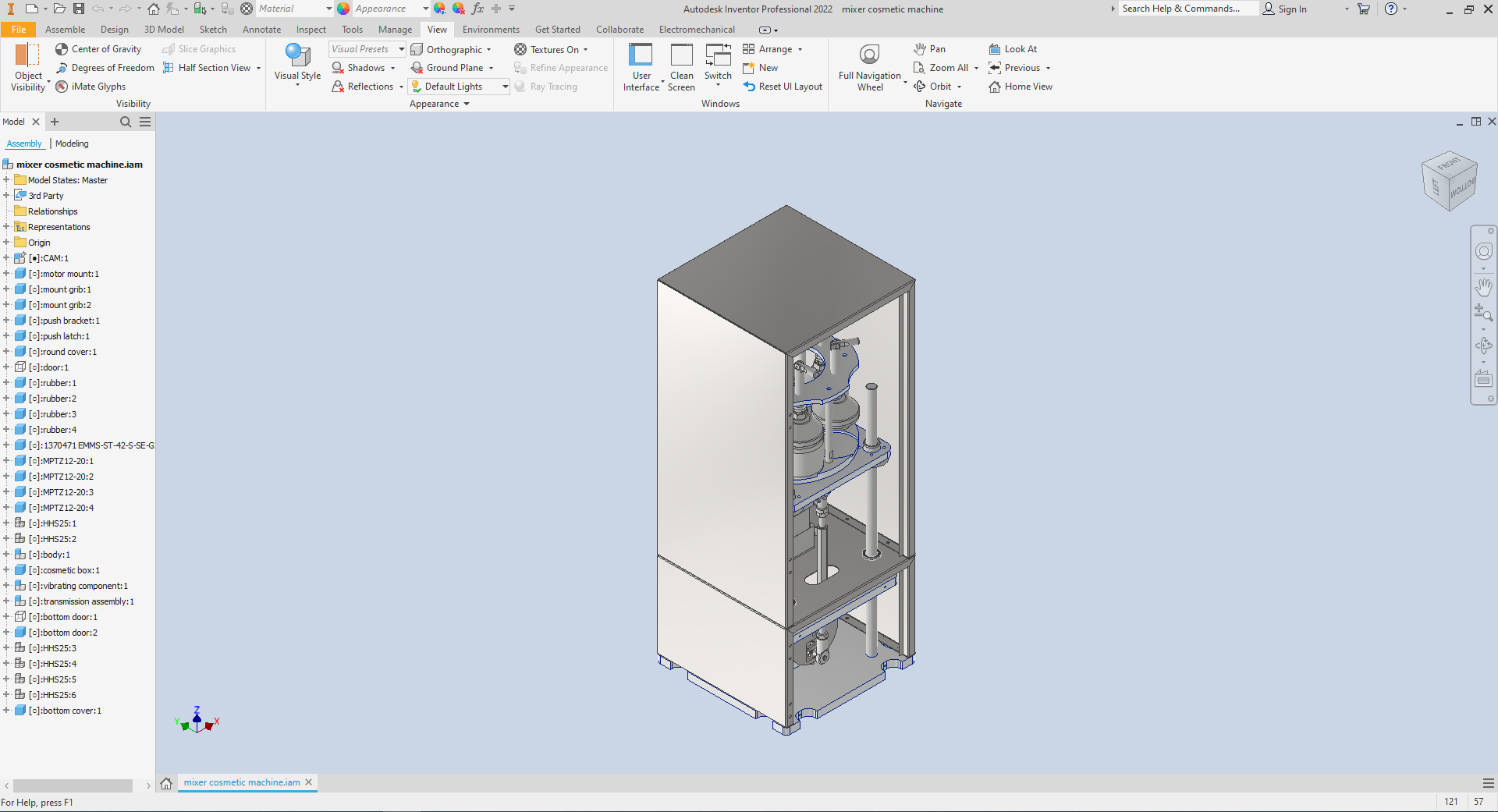Screen dimensions: 1498x812
Task: Switch to Inspect ribbon tab
Action: (x=311, y=30)
